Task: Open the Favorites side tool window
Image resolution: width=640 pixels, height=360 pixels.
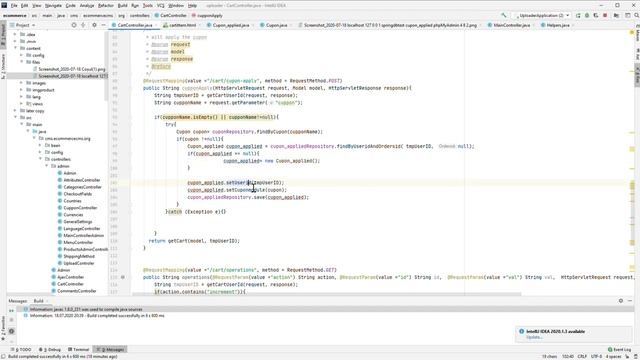Action: pos(3,329)
